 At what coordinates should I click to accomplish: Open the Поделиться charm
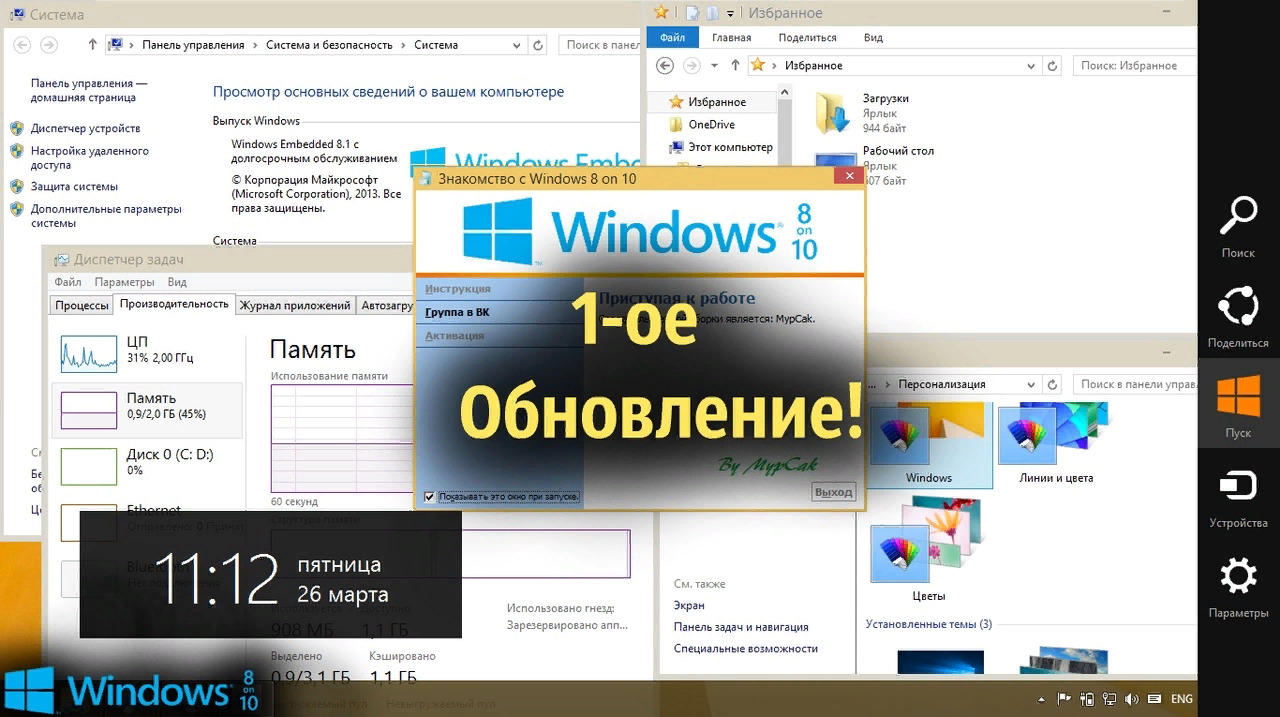1238,318
